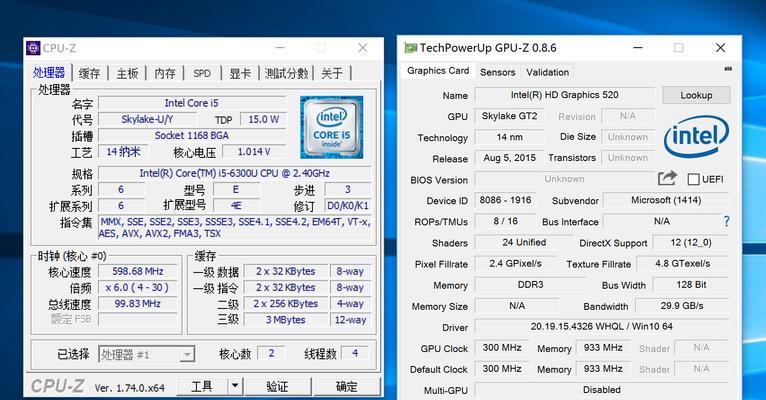Click the 倍频 value x 6.0 ( 4 - 30 )
Image resolution: width=766 pixels, height=400 pixels.
[138, 288]
